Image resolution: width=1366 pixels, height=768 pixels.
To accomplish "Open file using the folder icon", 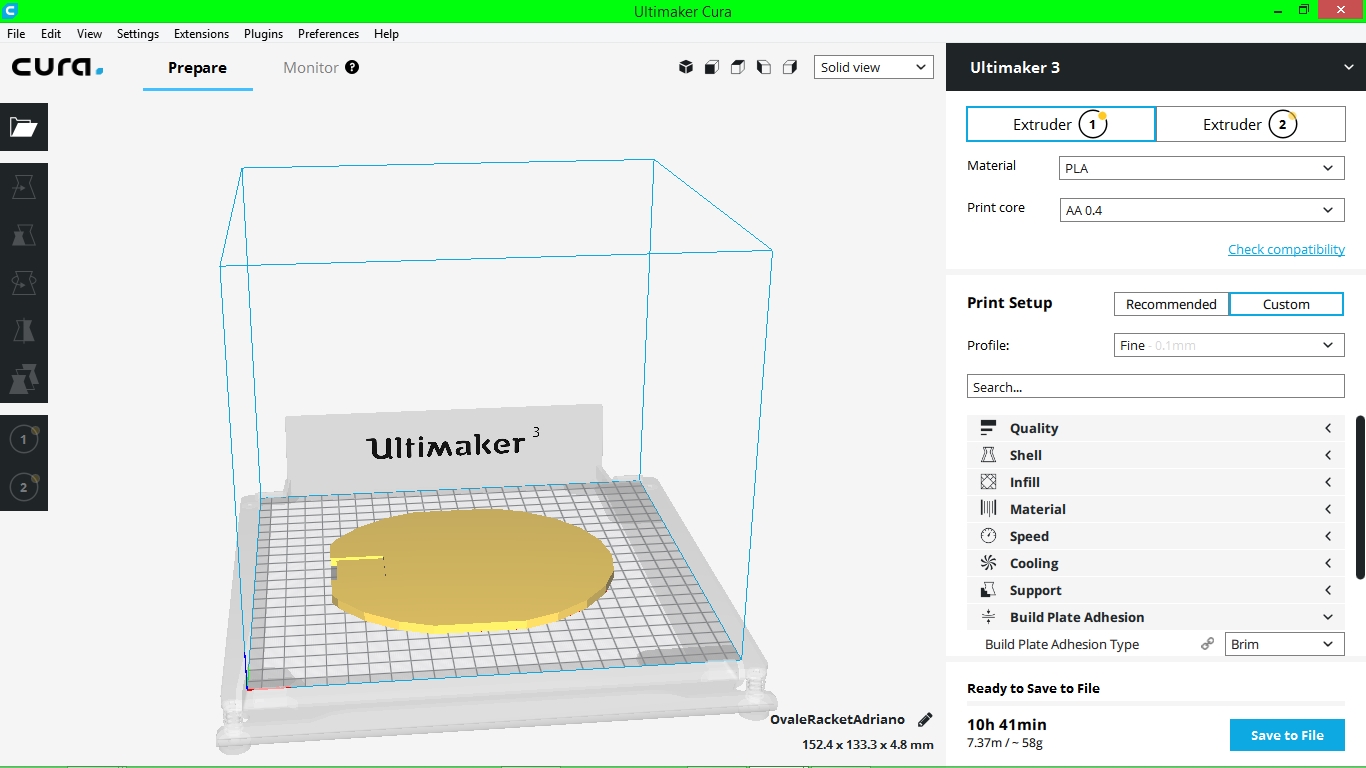I will click(24, 127).
